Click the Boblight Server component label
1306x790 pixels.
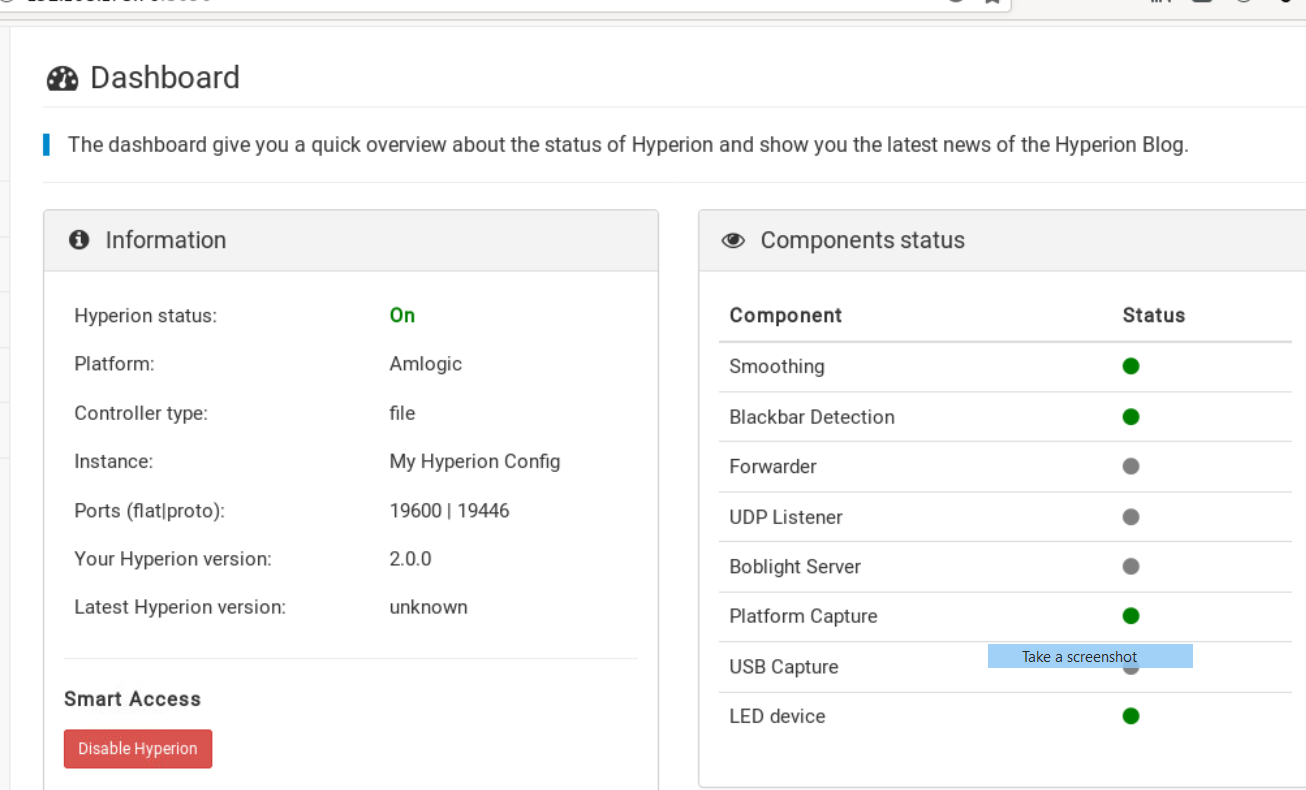click(795, 567)
